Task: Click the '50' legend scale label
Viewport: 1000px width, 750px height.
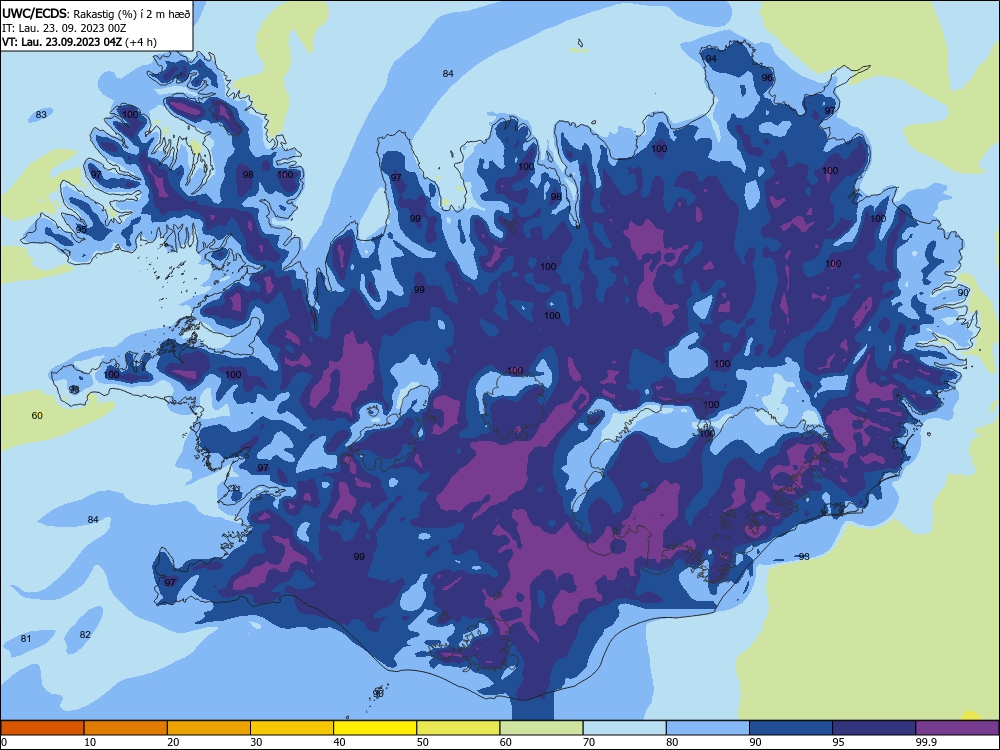Action: (422, 742)
